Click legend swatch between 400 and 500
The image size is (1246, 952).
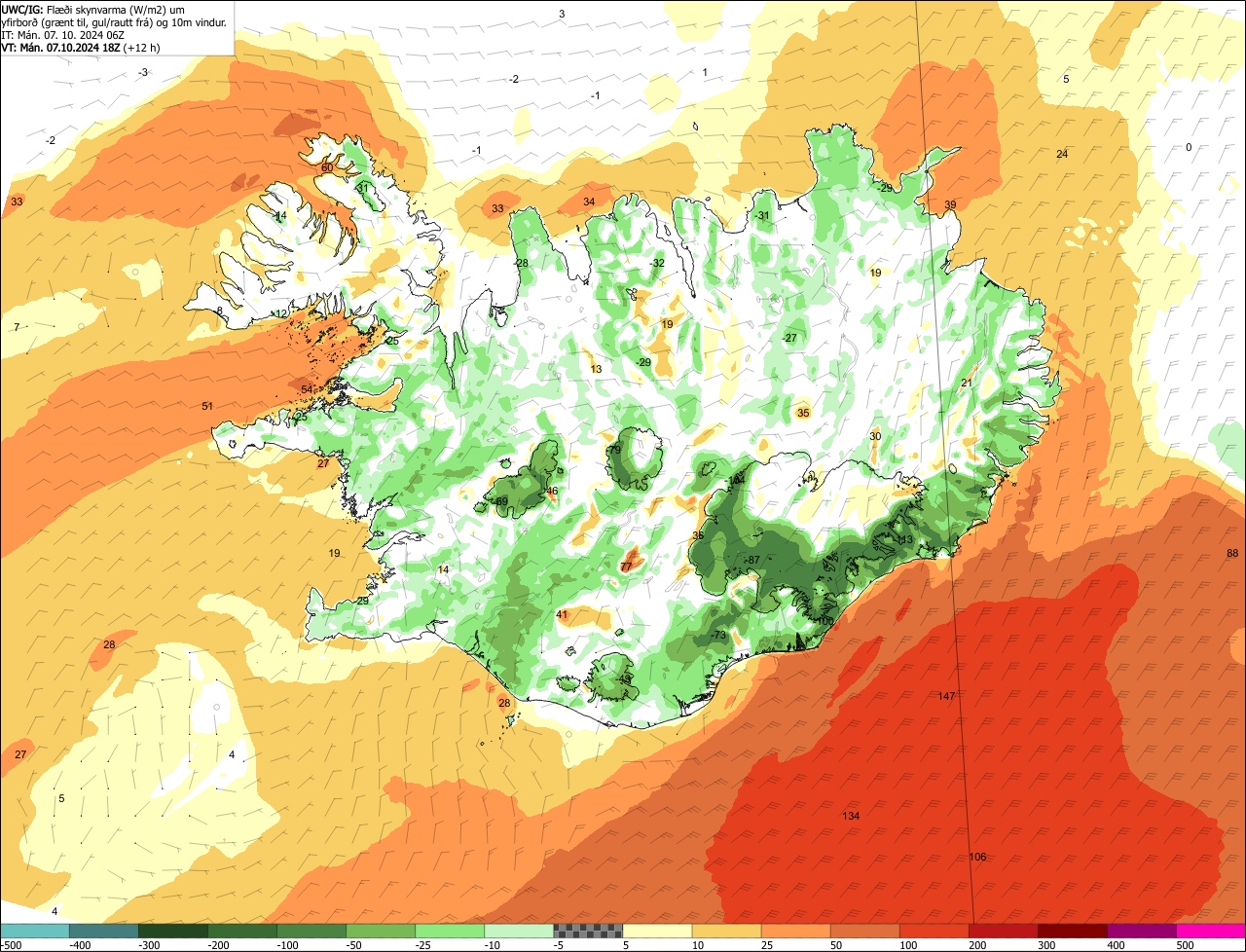point(1142,931)
